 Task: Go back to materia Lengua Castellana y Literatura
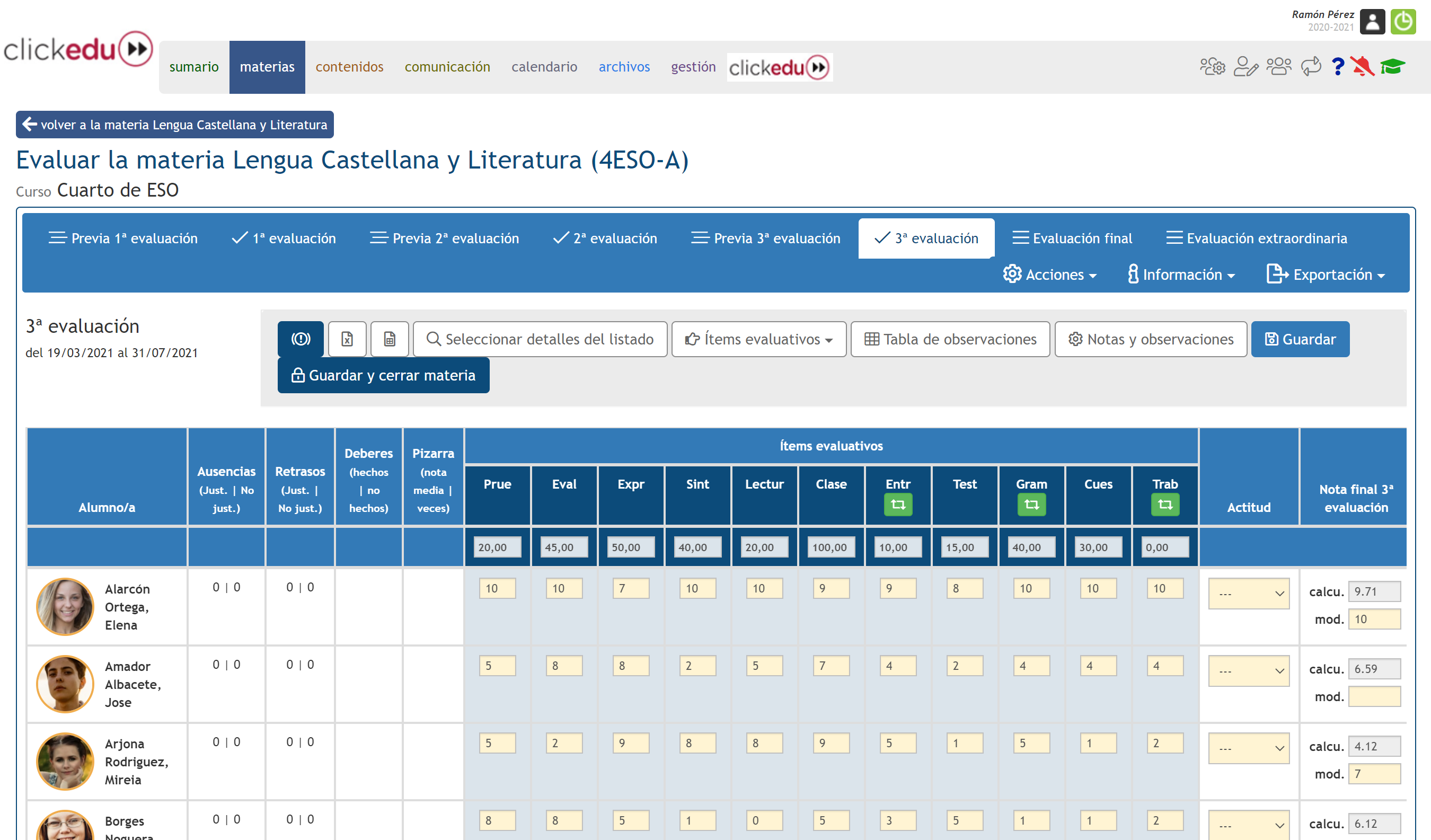[175, 125]
